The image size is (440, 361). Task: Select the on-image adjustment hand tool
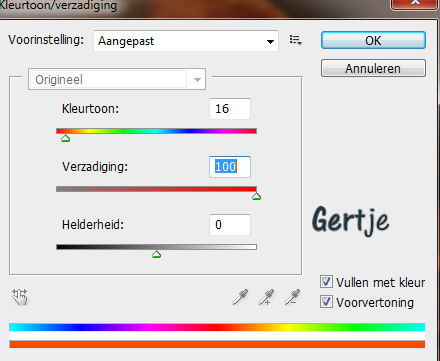tap(20, 297)
